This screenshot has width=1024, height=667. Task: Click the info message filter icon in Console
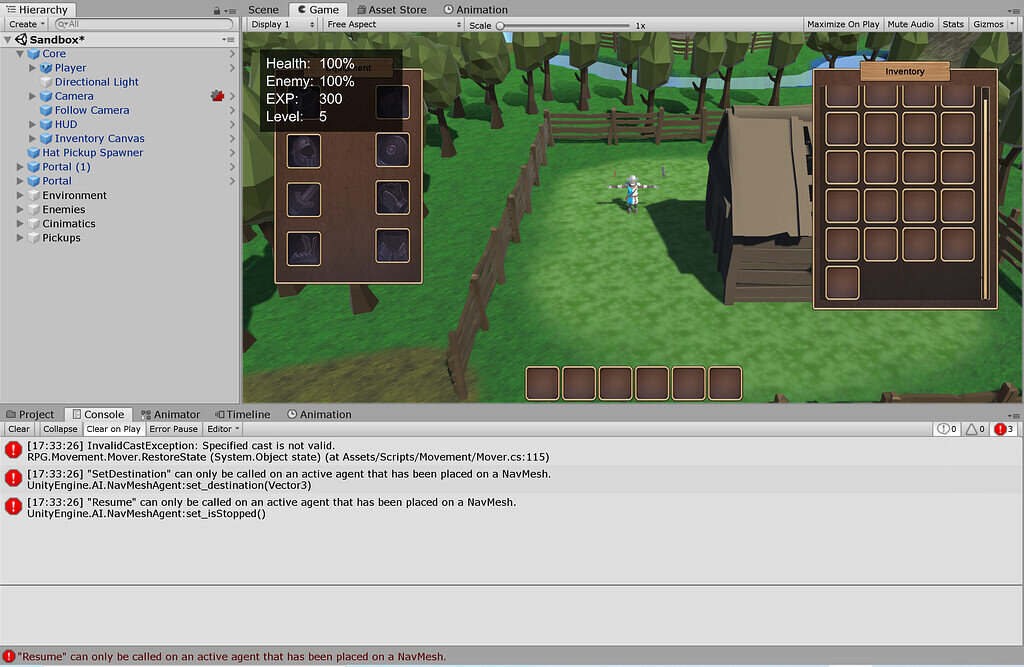coord(945,428)
